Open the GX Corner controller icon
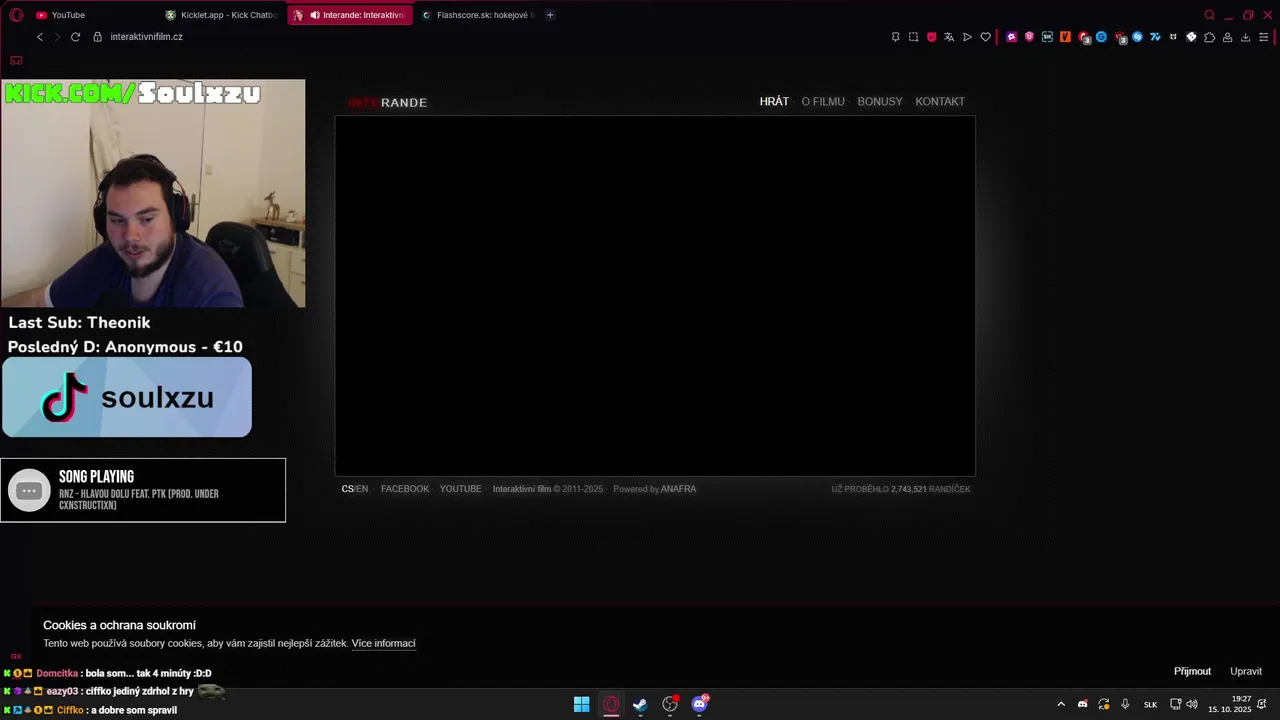Image resolution: width=1280 pixels, height=720 pixels. (x=16, y=61)
